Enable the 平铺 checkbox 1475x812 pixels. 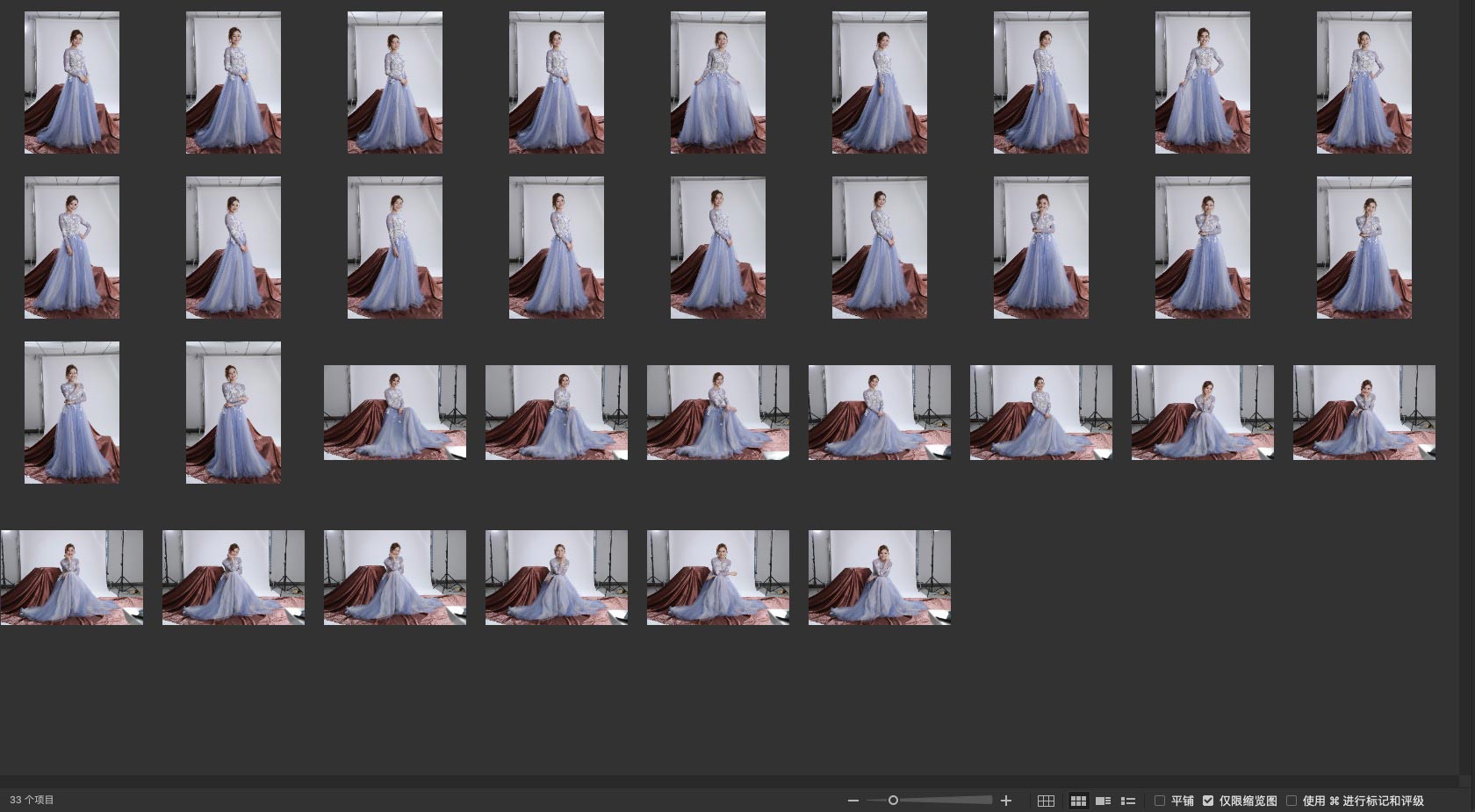pos(1160,801)
